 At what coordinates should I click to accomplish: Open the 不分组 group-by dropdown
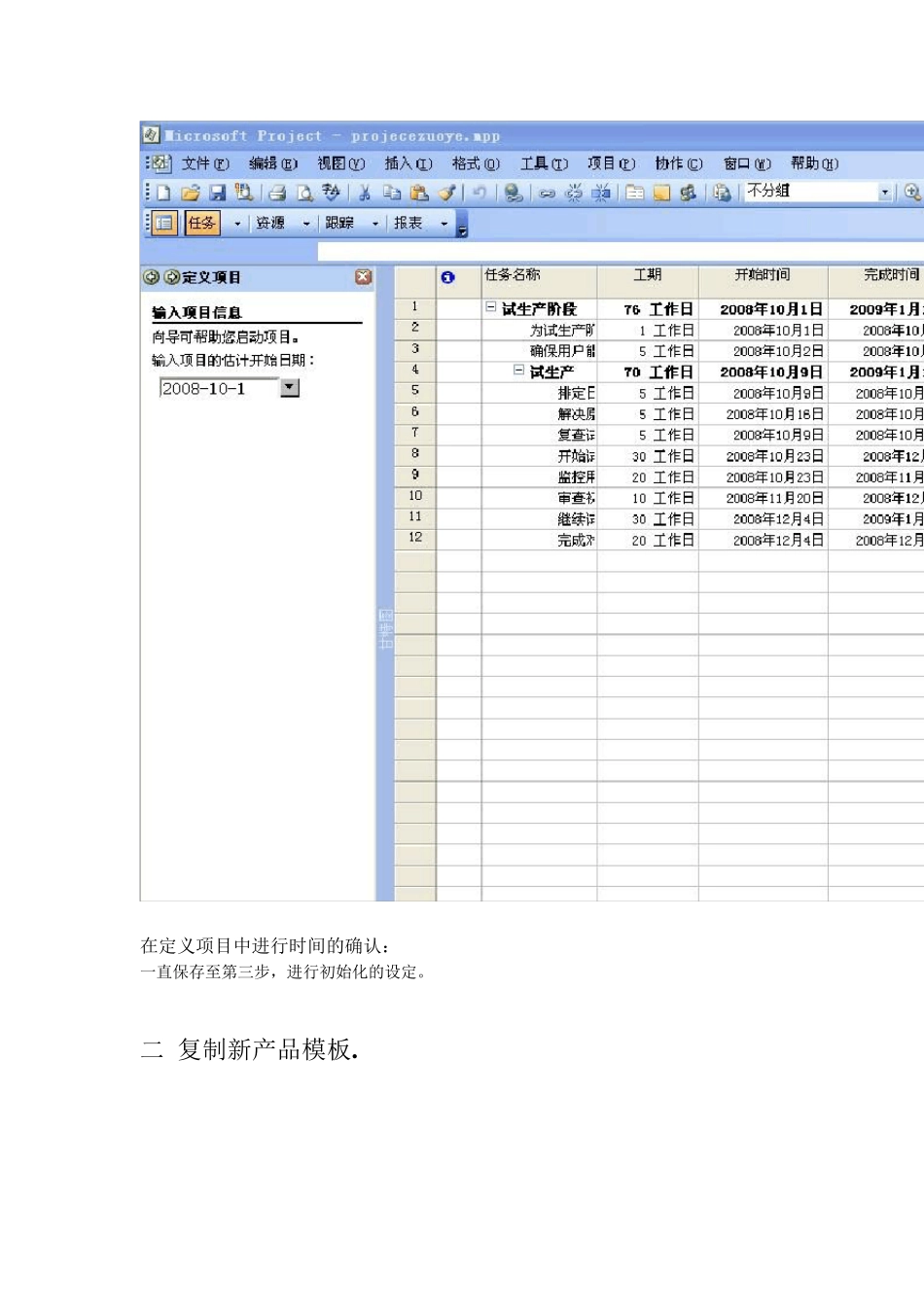[x=885, y=193]
